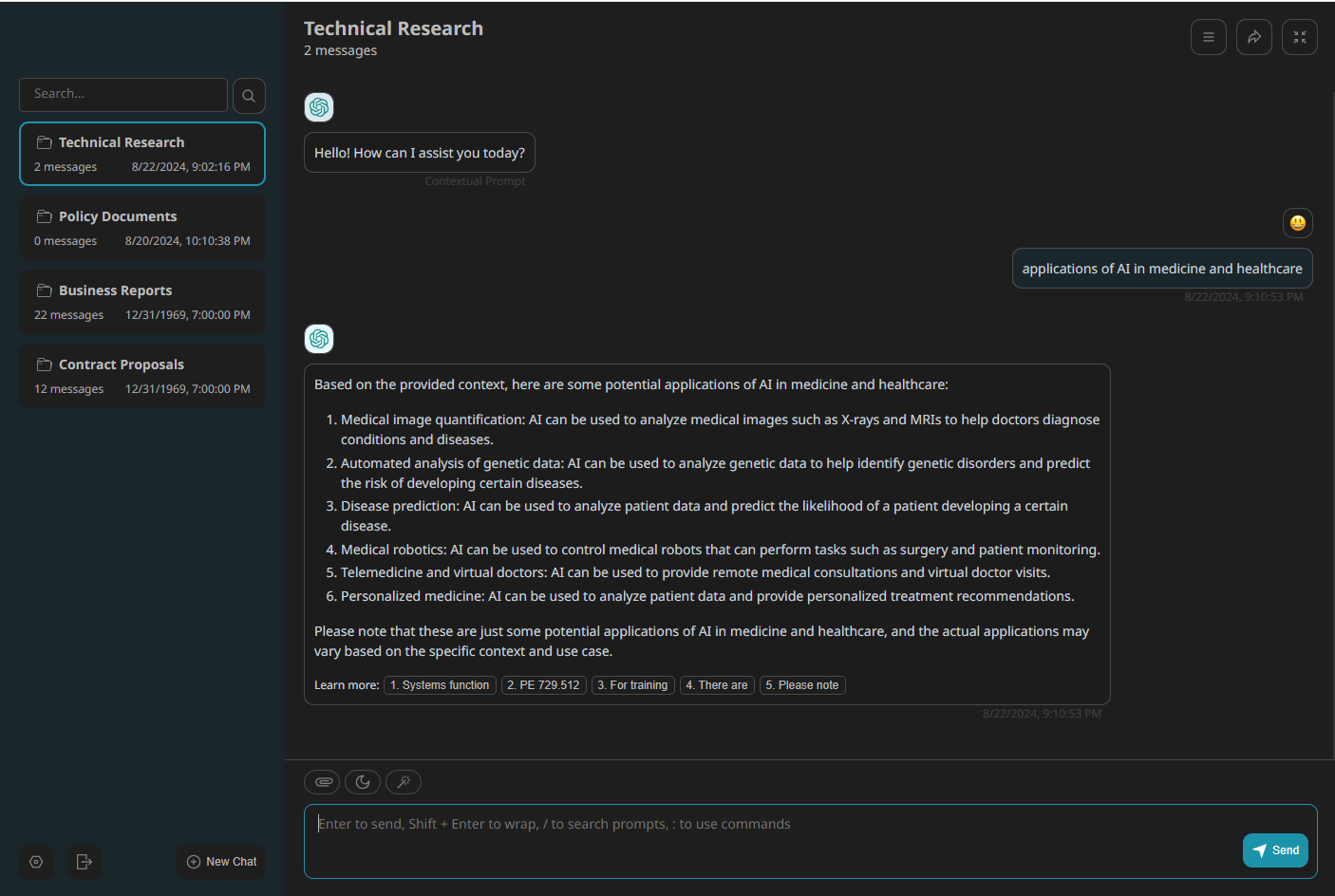
Task: Open the Contract Proposals chat
Action: tap(142, 376)
